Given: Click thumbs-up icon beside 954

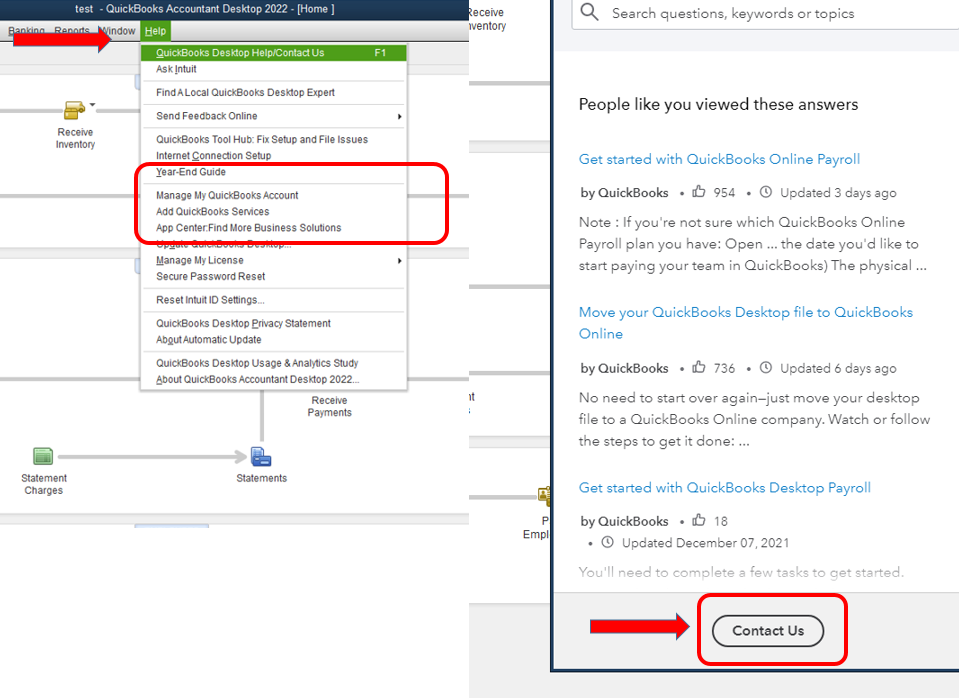Looking at the screenshot, I should (x=698, y=191).
